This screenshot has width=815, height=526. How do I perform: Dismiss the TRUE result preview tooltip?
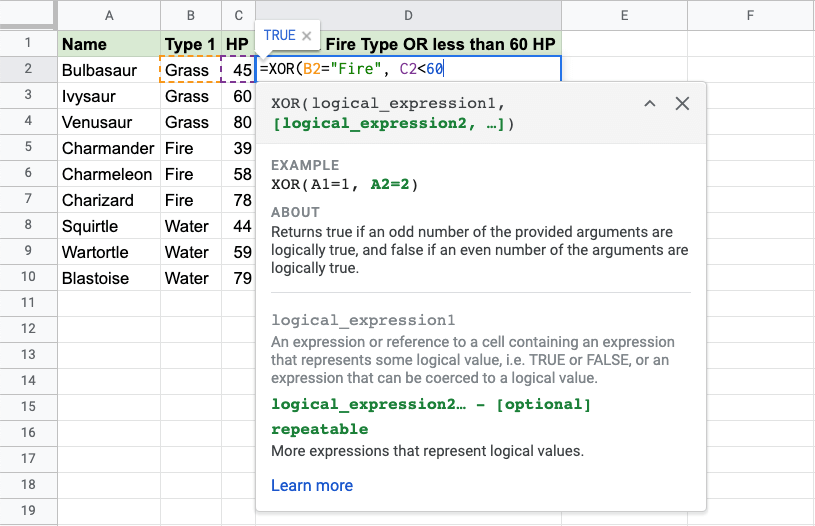coord(307,36)
